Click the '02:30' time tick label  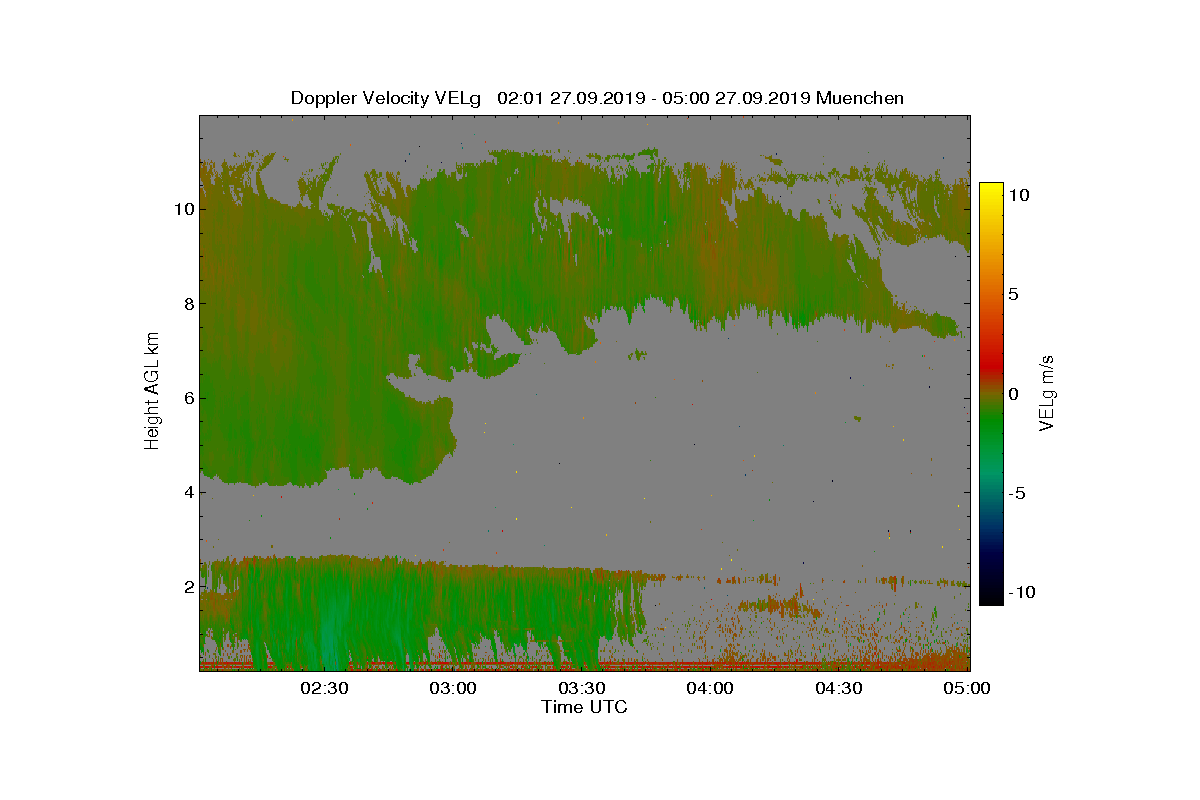(324, 688)
